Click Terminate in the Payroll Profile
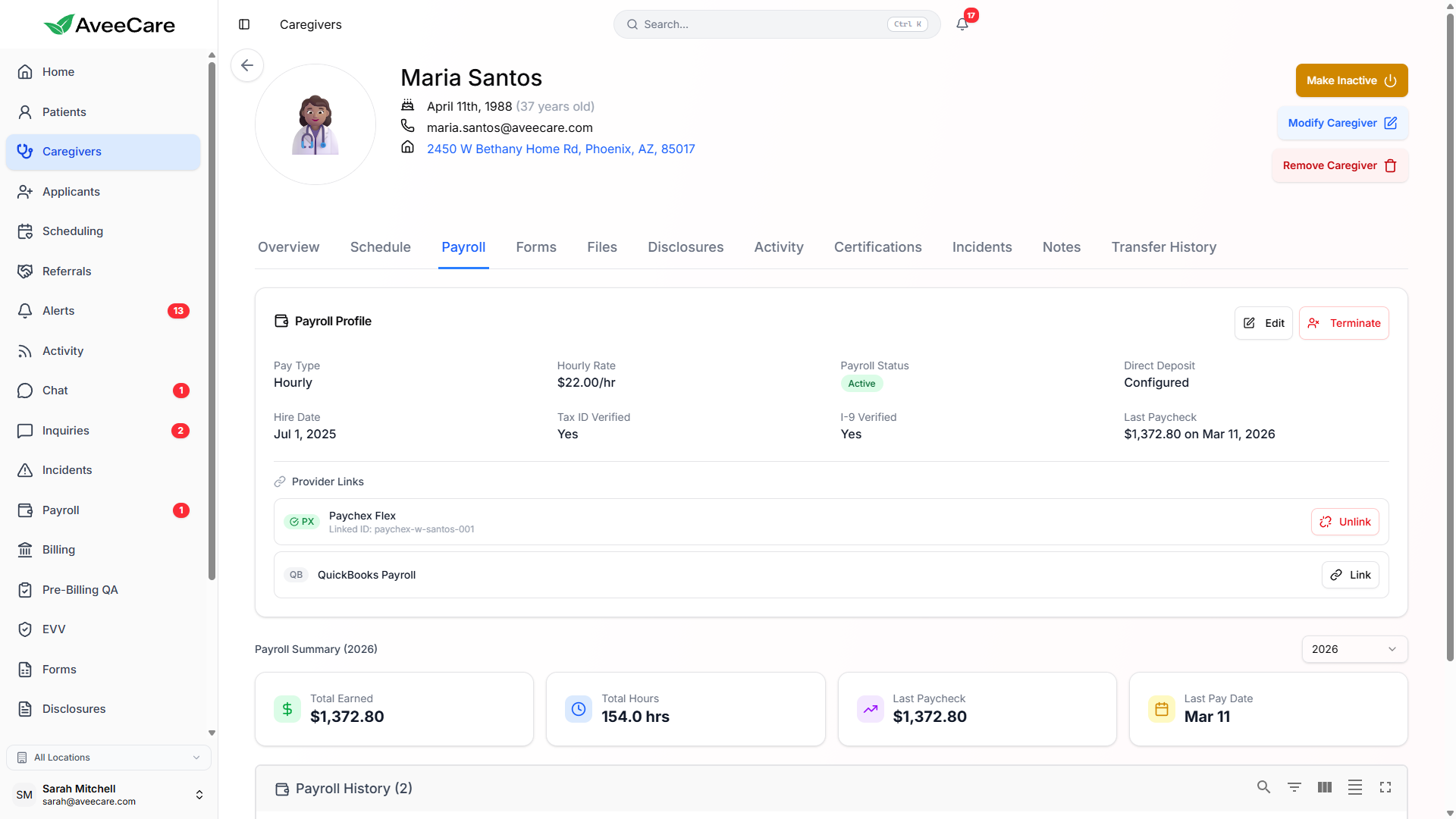The width and height of the screenshot is (1456, 819). [1344, 322]
